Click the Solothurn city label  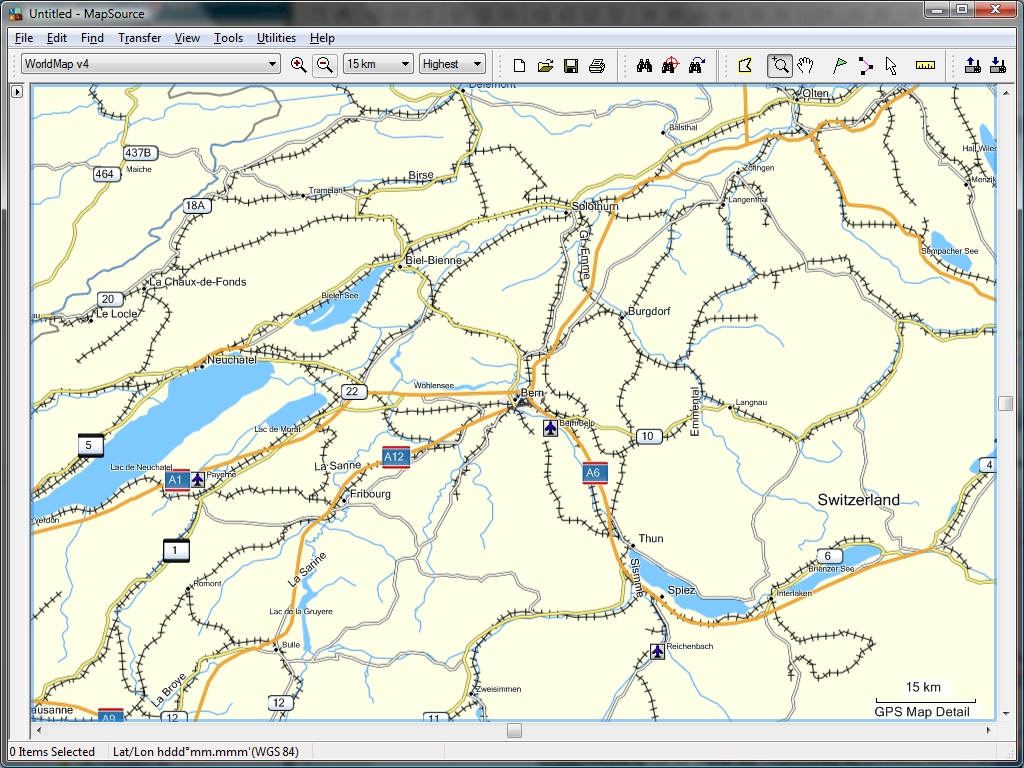coord(594,206)
